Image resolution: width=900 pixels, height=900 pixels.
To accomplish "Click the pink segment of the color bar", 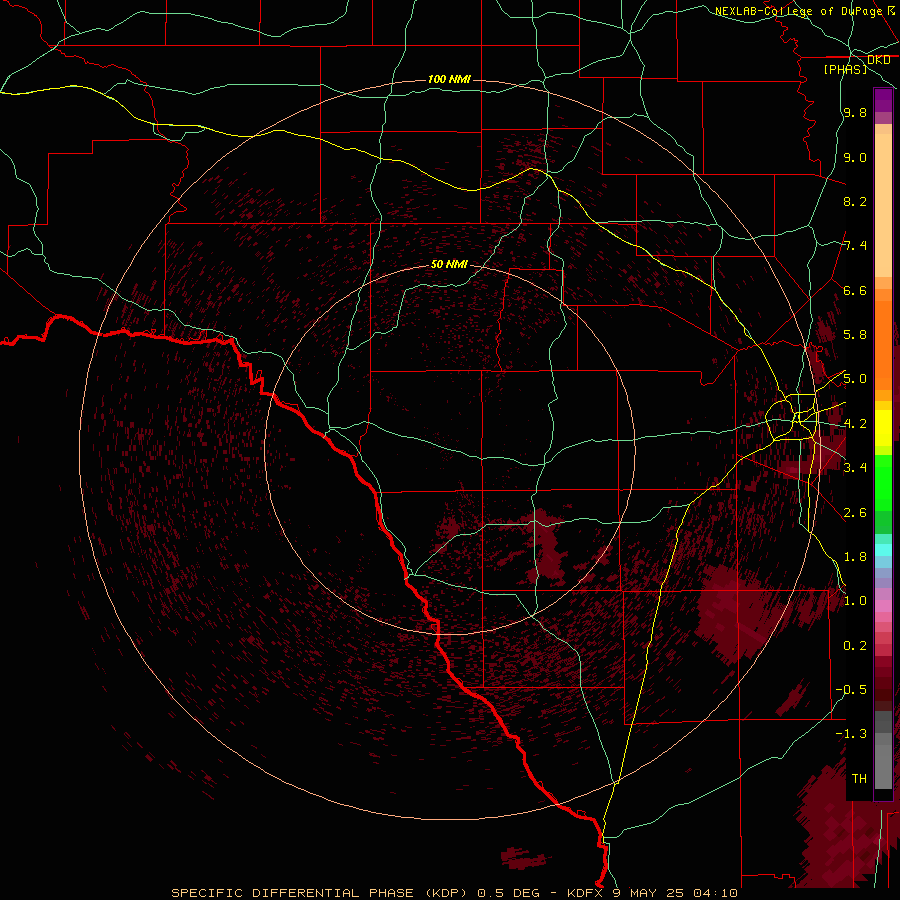I will [883, 606].
